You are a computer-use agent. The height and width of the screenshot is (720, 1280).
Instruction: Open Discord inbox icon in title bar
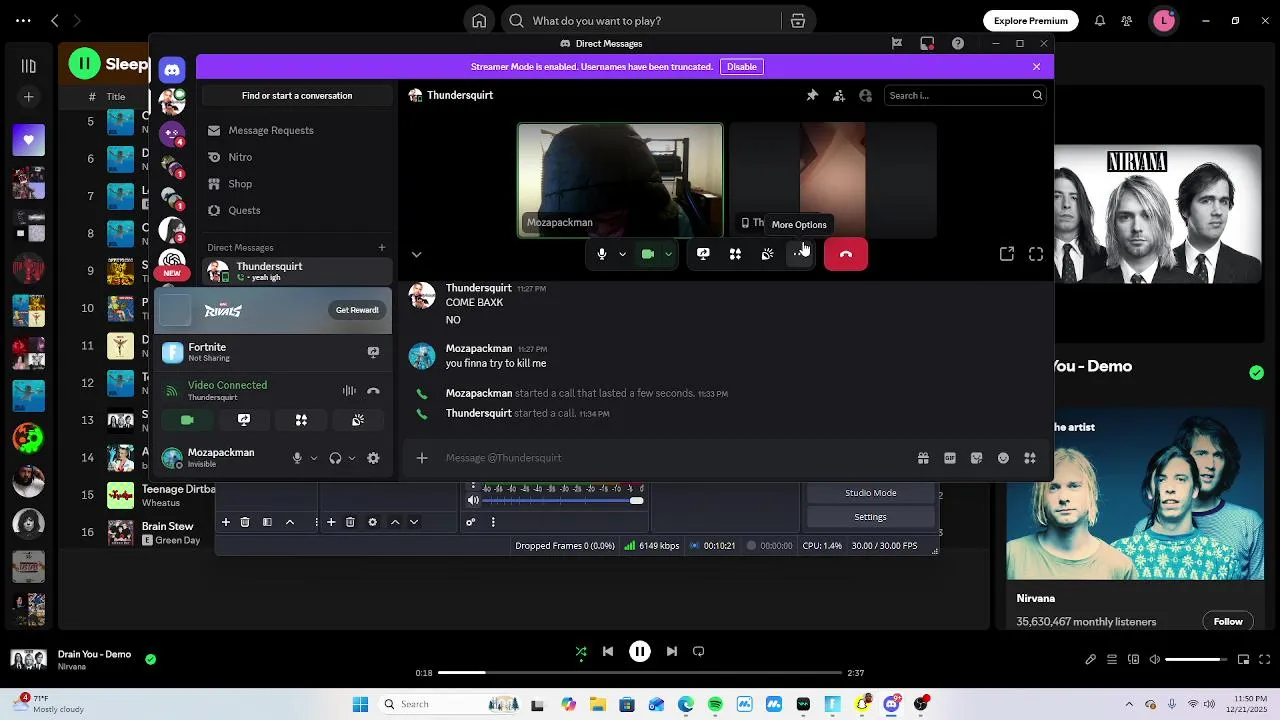927,43
